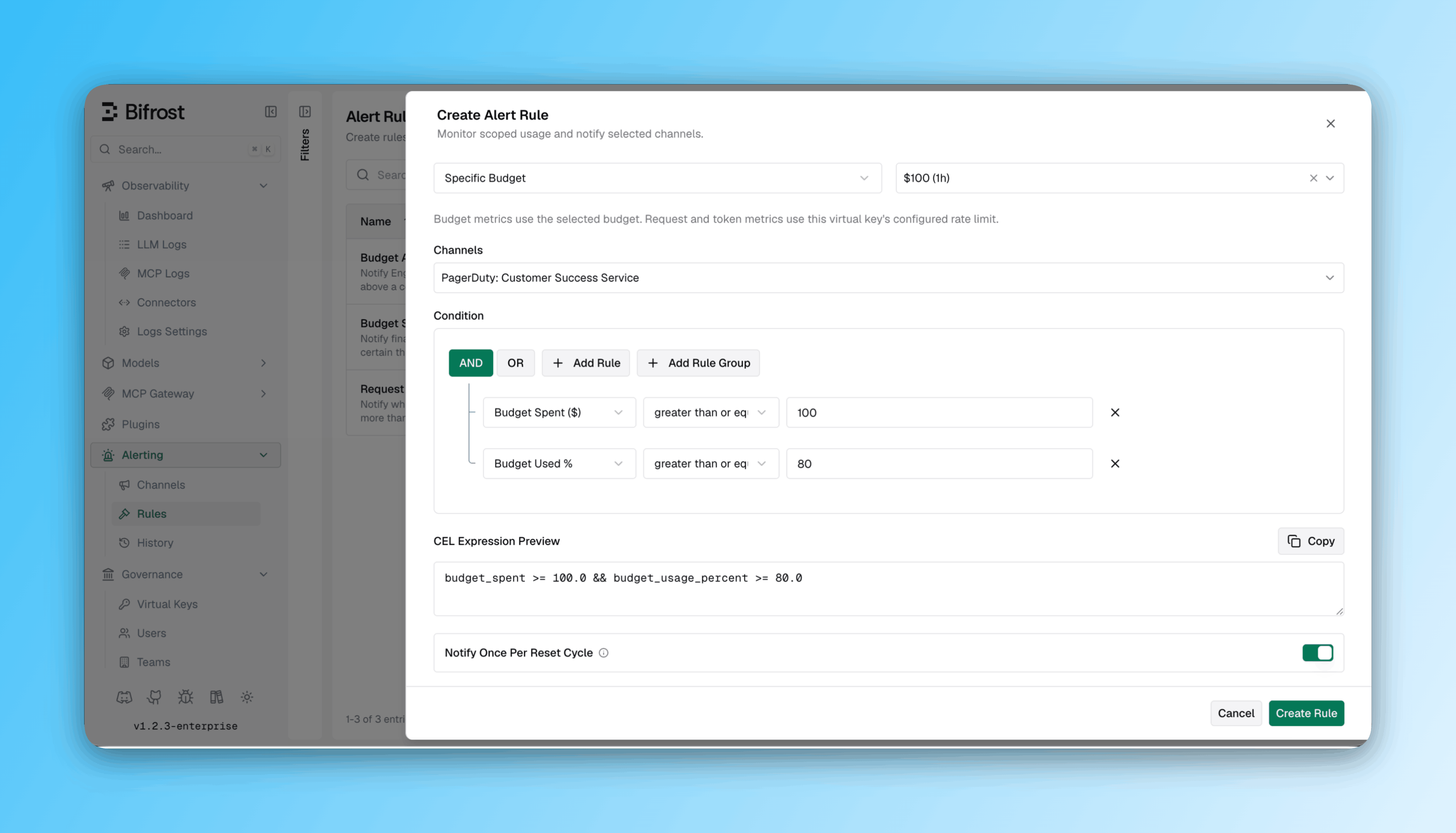This screenshot has width=1456, height=833.
Task: Open the documentation book icon
Action: coord(216,697)
